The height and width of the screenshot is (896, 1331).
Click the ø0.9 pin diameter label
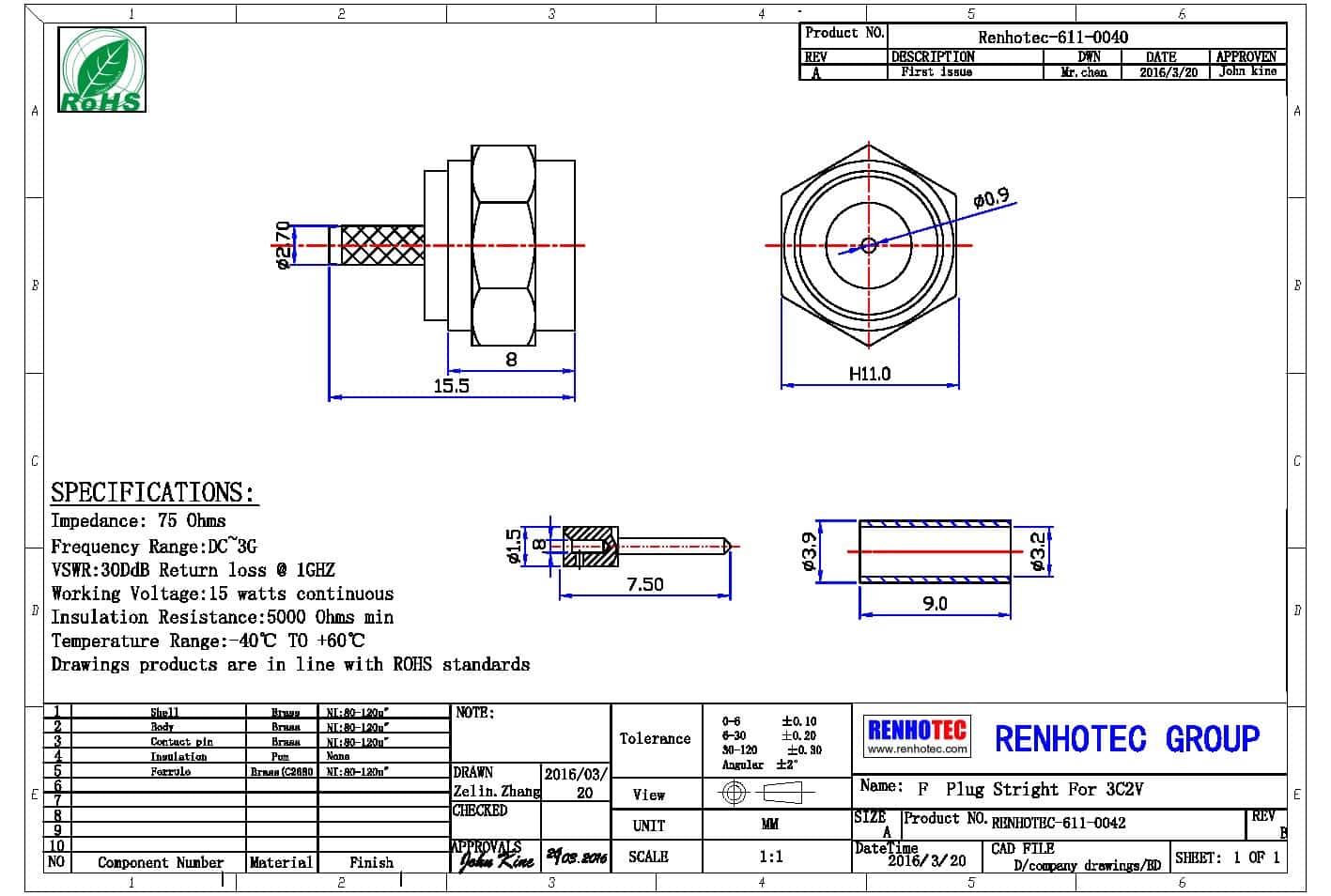pos(991,198)
